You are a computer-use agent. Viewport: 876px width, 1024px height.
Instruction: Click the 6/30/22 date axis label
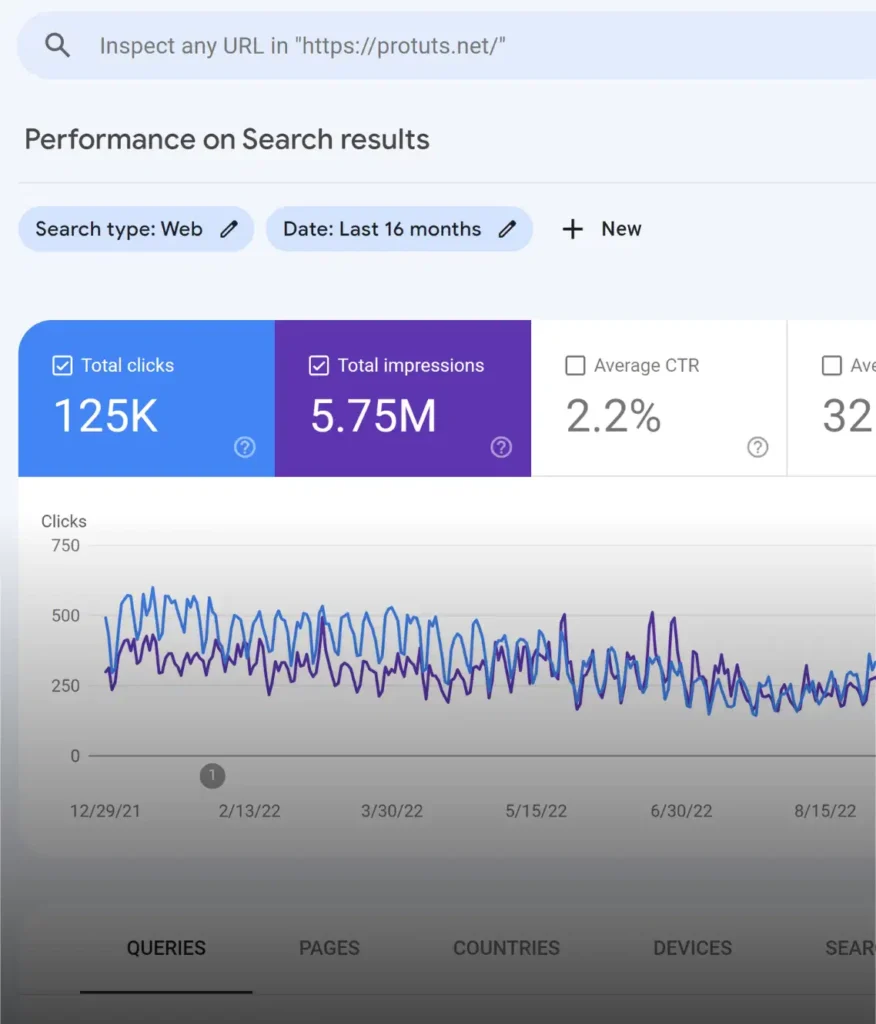point(681,811)
